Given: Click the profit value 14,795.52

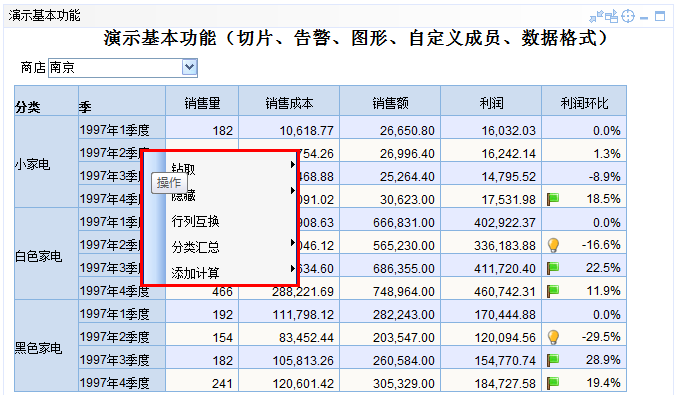Looking at the screenshot, I should click(x=508, y=176).
